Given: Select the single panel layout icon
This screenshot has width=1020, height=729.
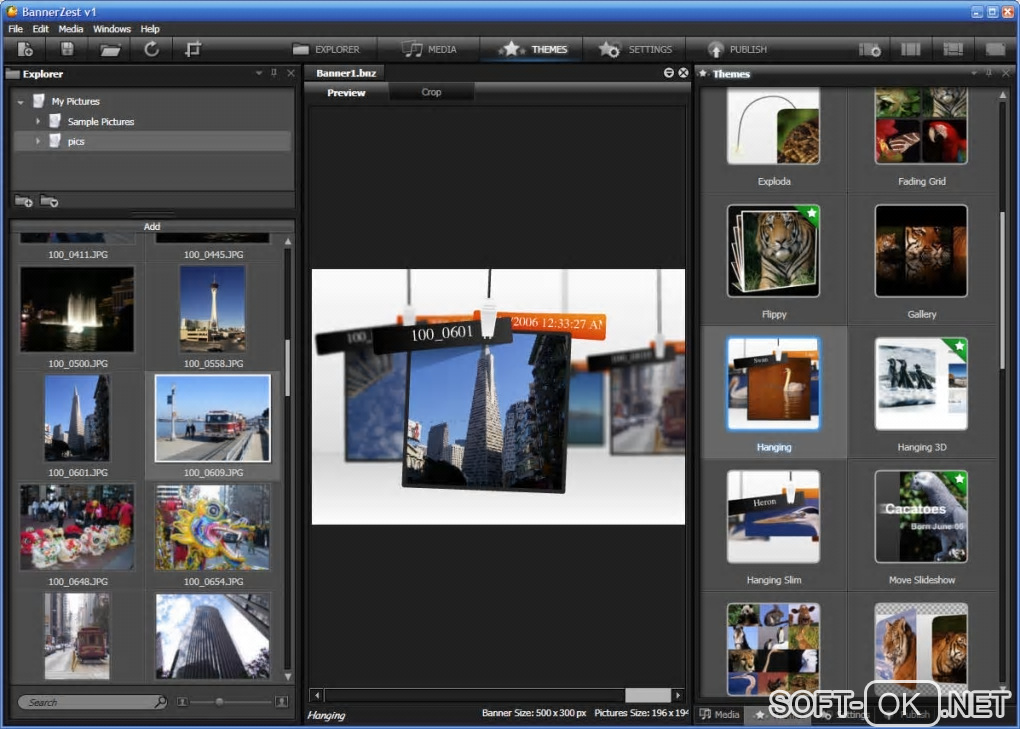Looking at the screenshot, I should (995, 49).
